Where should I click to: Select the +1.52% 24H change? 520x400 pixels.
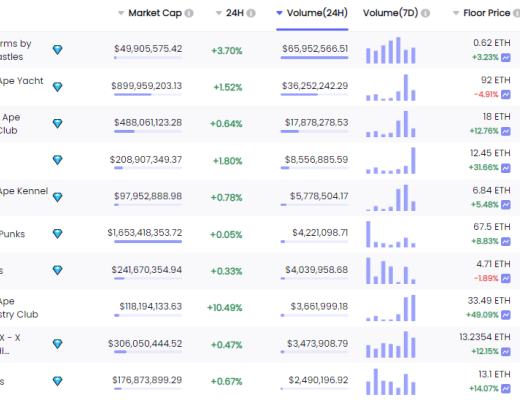228,87
